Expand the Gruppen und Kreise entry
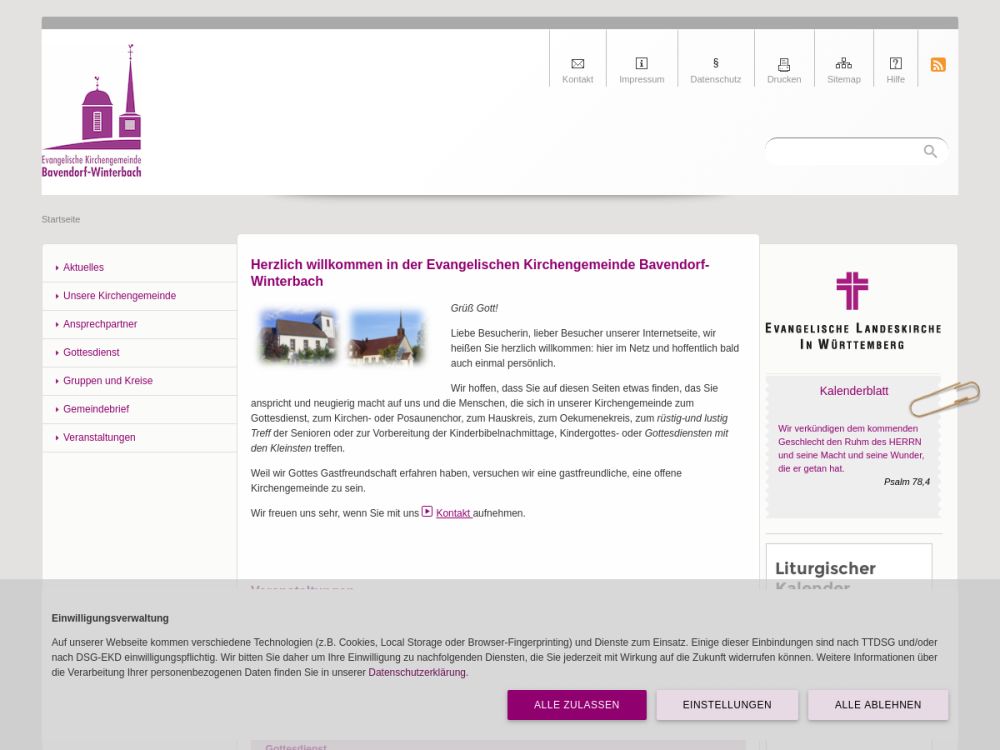Viewport: 1000px width, 750px height. [107, 381]
